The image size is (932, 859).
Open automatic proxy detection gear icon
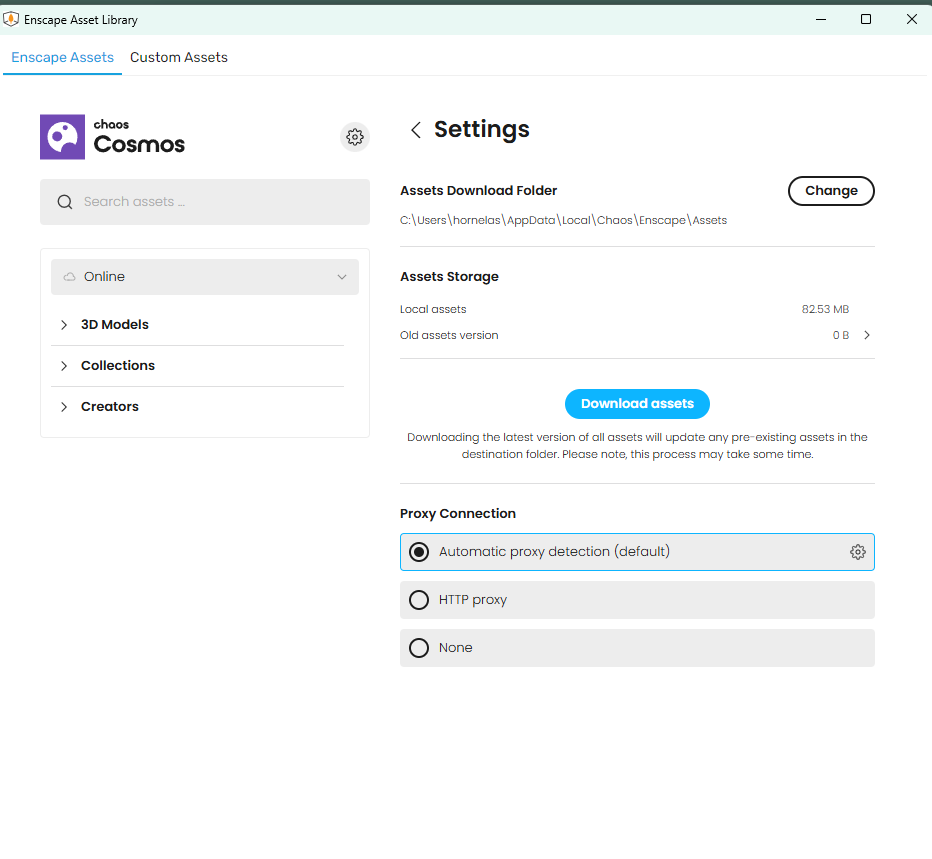pyautogui.click(x=857, y=552)
